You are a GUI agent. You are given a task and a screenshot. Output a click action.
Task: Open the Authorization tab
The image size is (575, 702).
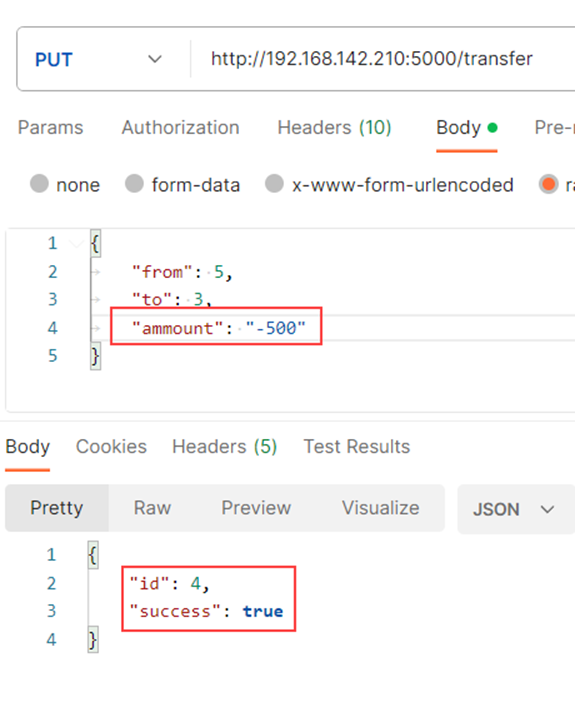pos(180,128)
